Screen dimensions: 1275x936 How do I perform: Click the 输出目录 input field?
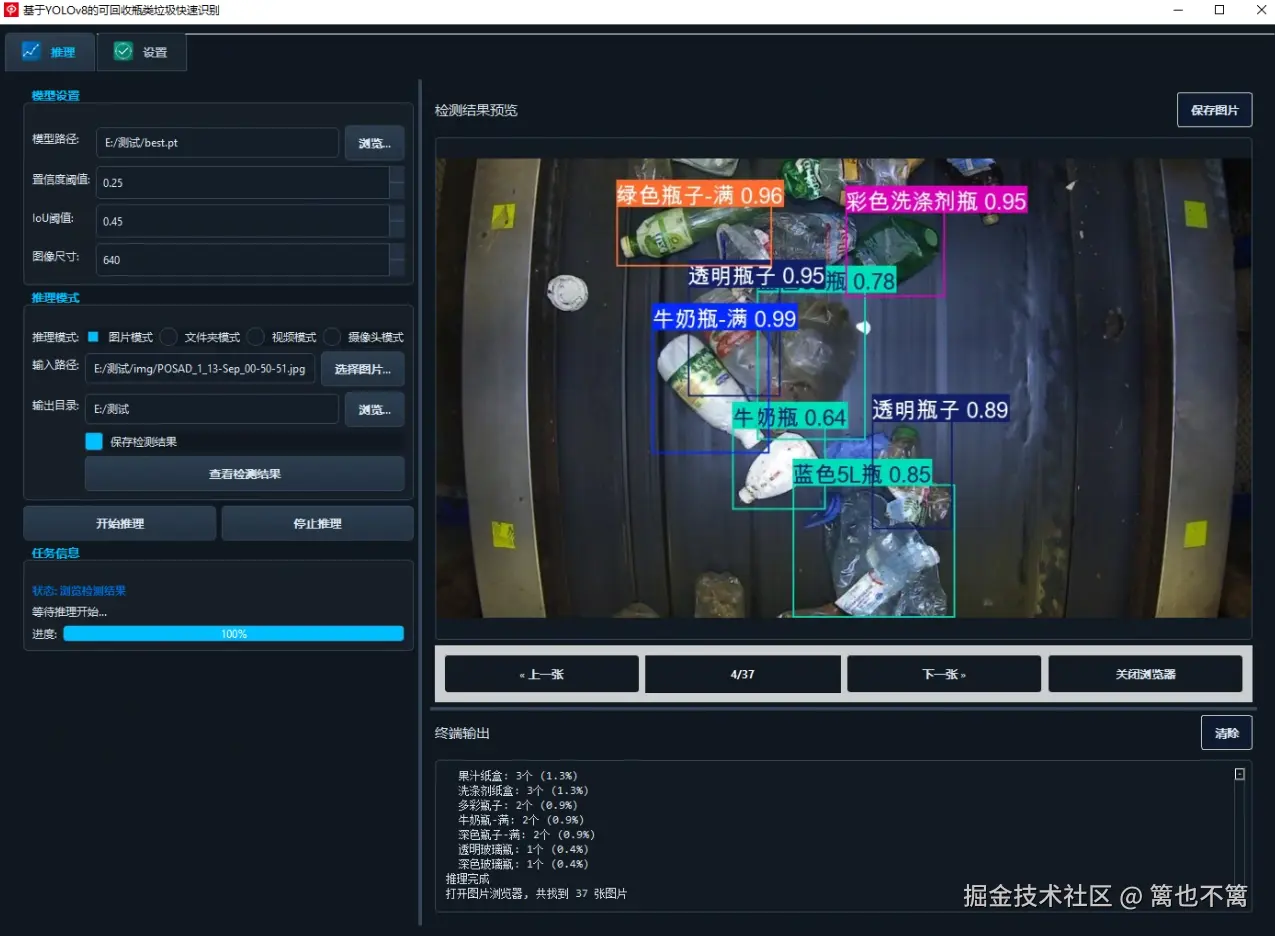point(212,409)
